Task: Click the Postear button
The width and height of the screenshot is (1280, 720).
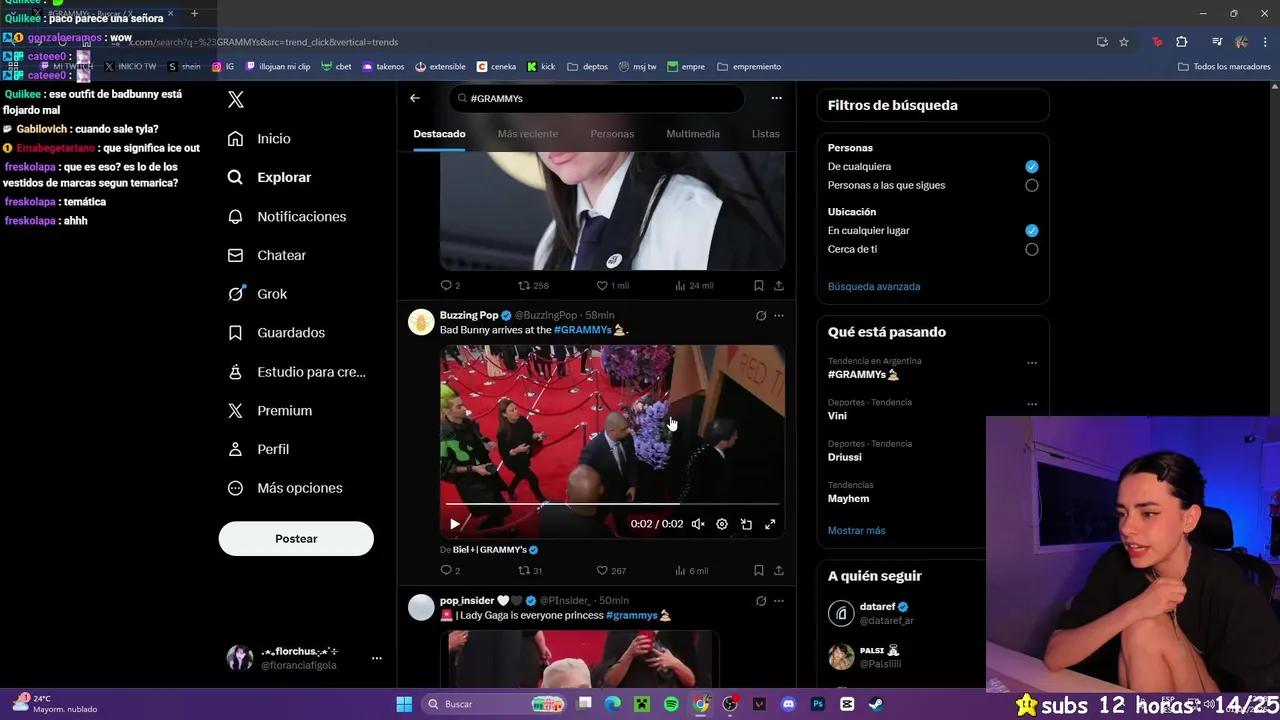Action: (296, 539)
